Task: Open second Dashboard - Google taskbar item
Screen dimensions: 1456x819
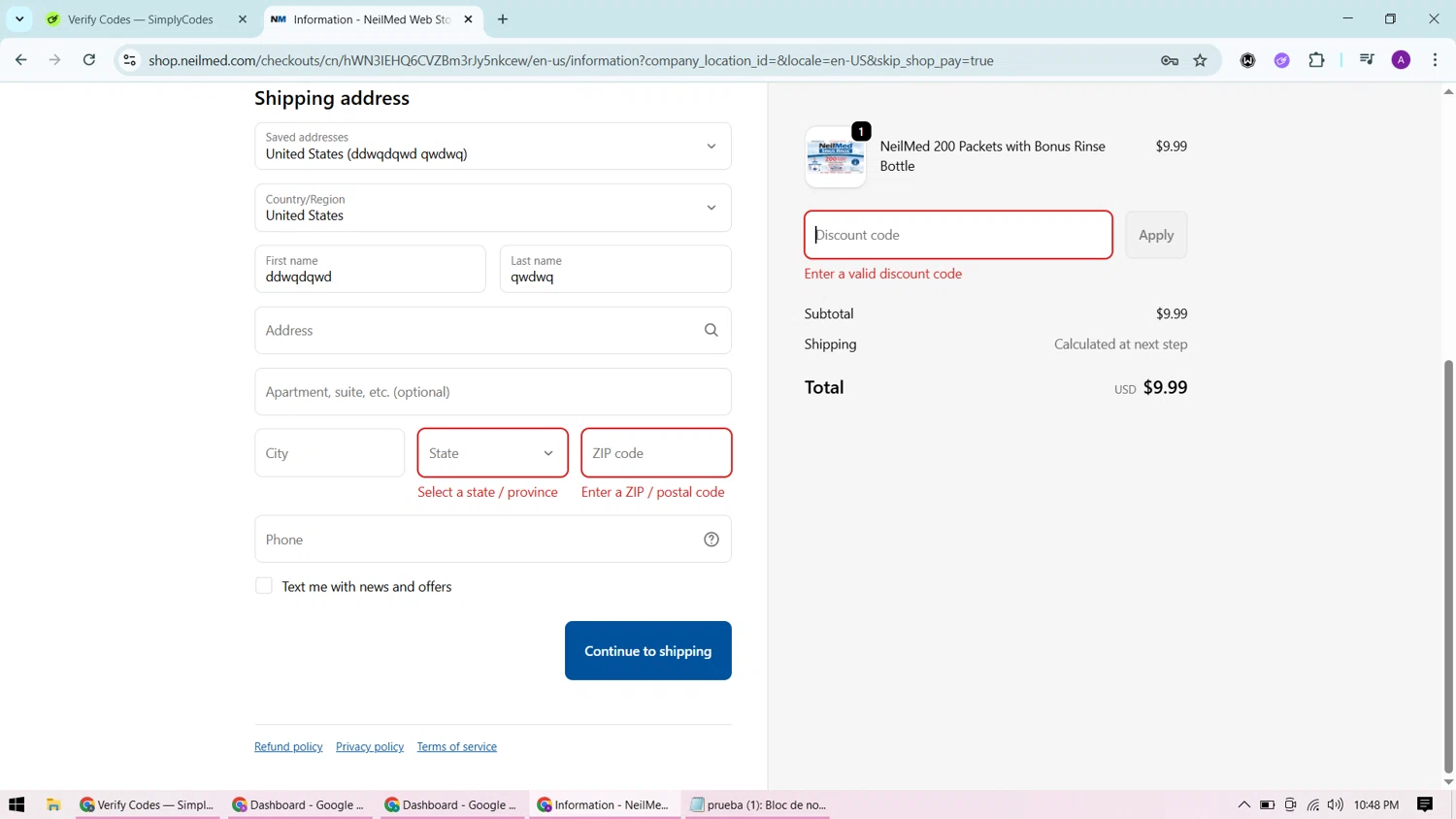Action: point(452,804)
